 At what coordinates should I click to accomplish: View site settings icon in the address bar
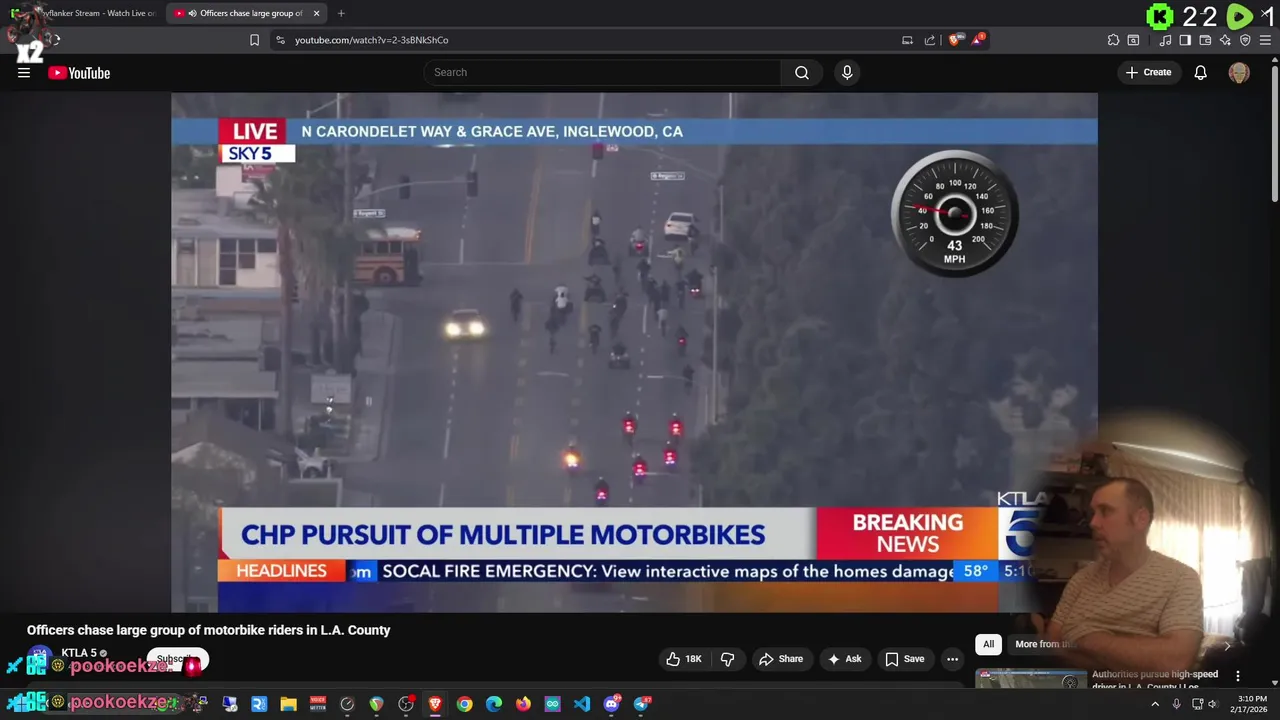280,40
